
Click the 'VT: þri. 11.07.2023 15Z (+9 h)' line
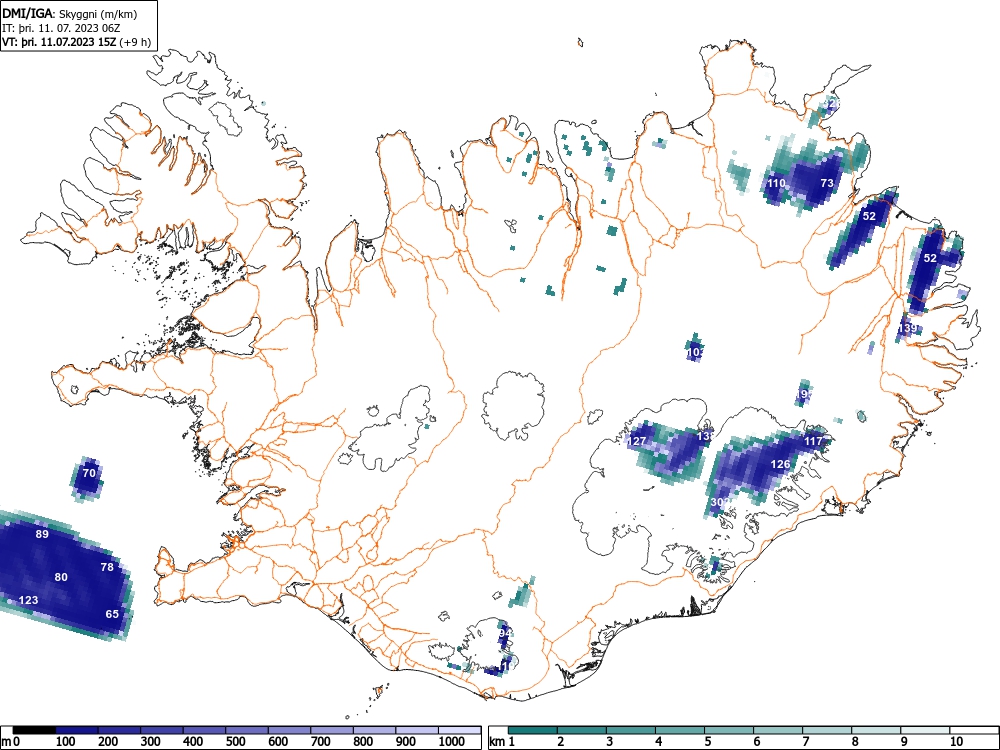(77, 42)
